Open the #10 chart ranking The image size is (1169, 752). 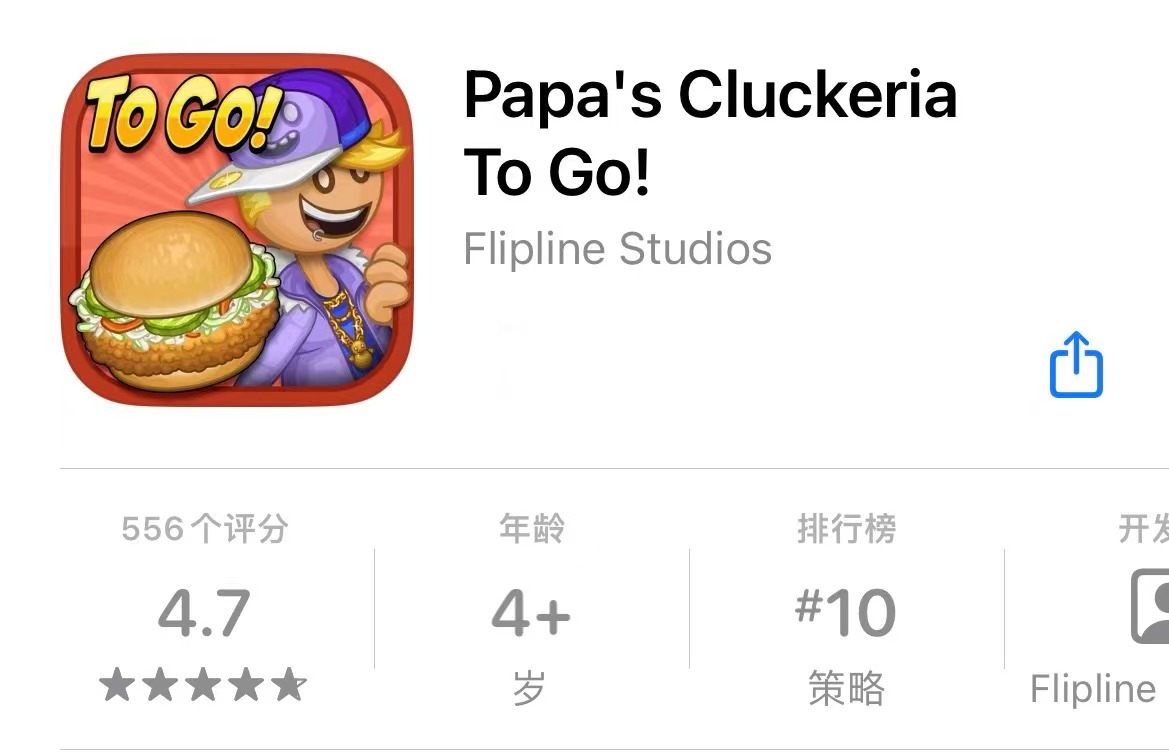(x=845, y=613)
